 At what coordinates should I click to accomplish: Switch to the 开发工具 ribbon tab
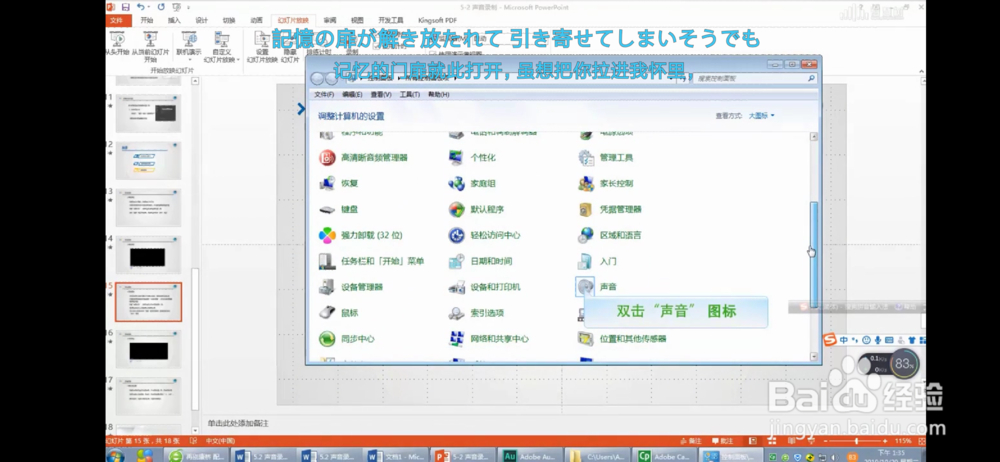(x=390, y=20)
